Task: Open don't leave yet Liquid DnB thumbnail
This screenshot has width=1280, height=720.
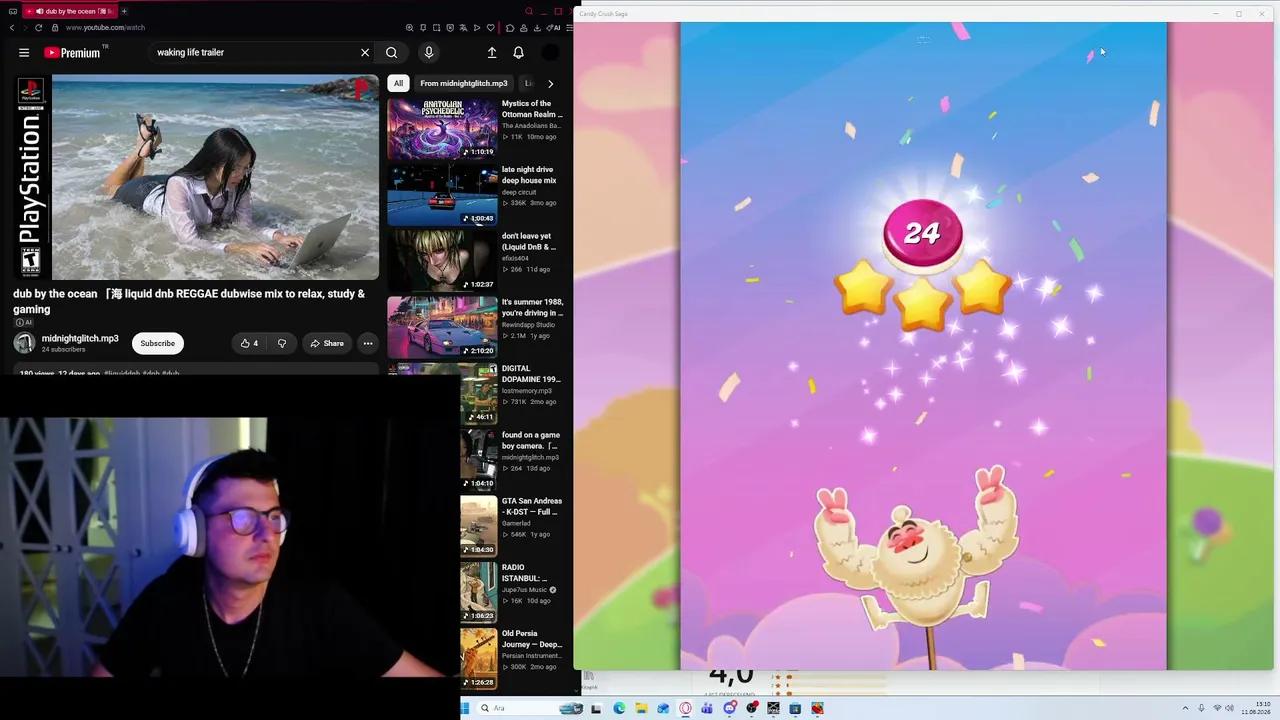Action: click(x=442, y=261)
